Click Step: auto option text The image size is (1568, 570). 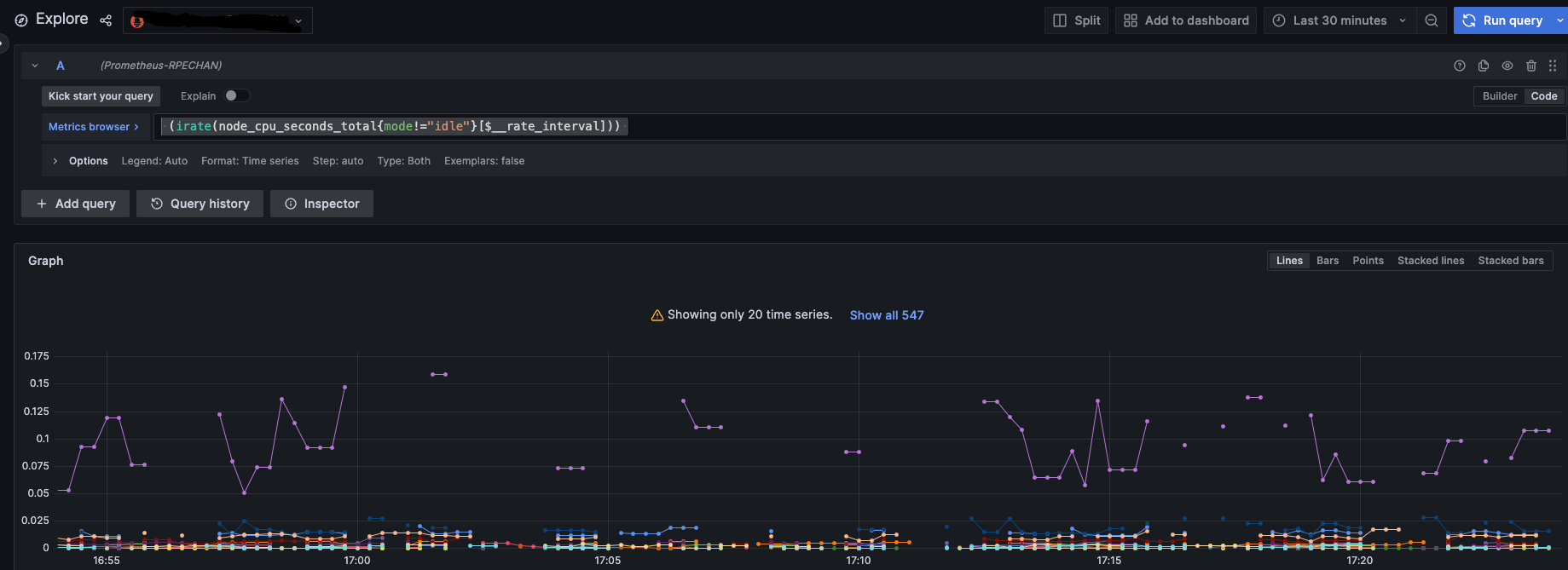tap(338, 161)
